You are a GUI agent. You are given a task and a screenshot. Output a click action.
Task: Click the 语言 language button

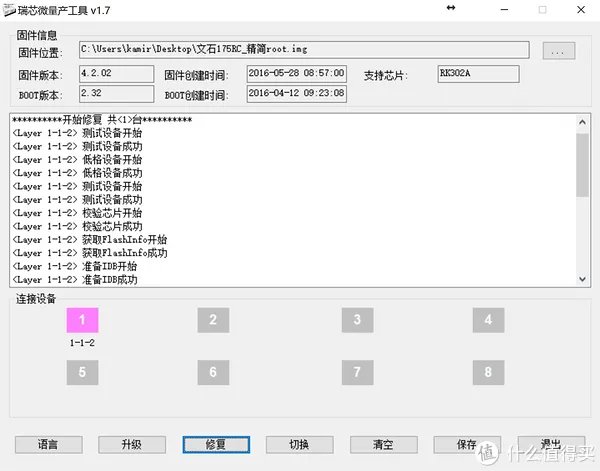(x=49, y=445)
